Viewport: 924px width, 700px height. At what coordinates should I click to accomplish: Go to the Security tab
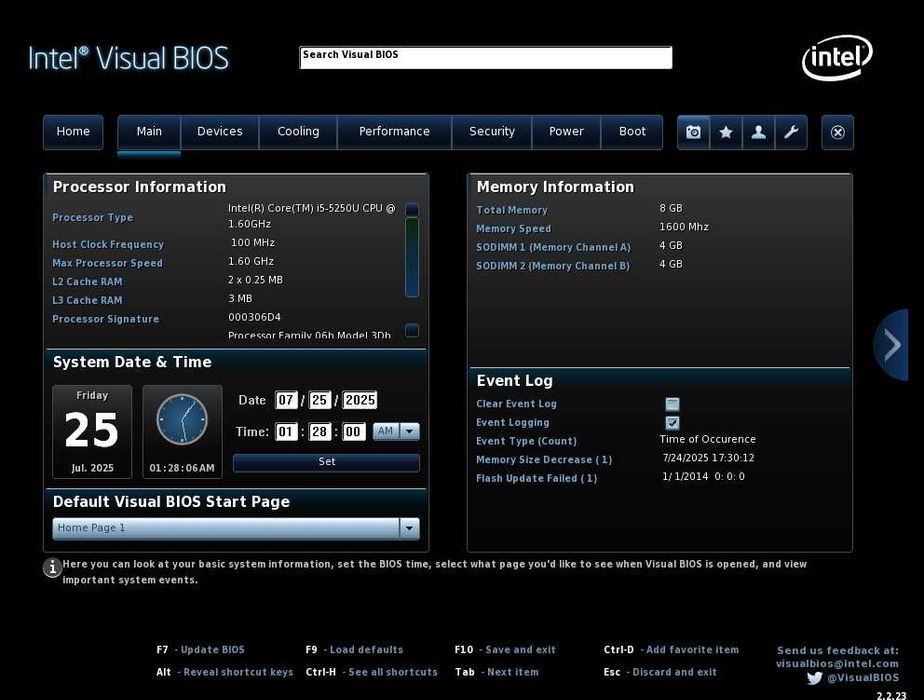pos(492,132)
